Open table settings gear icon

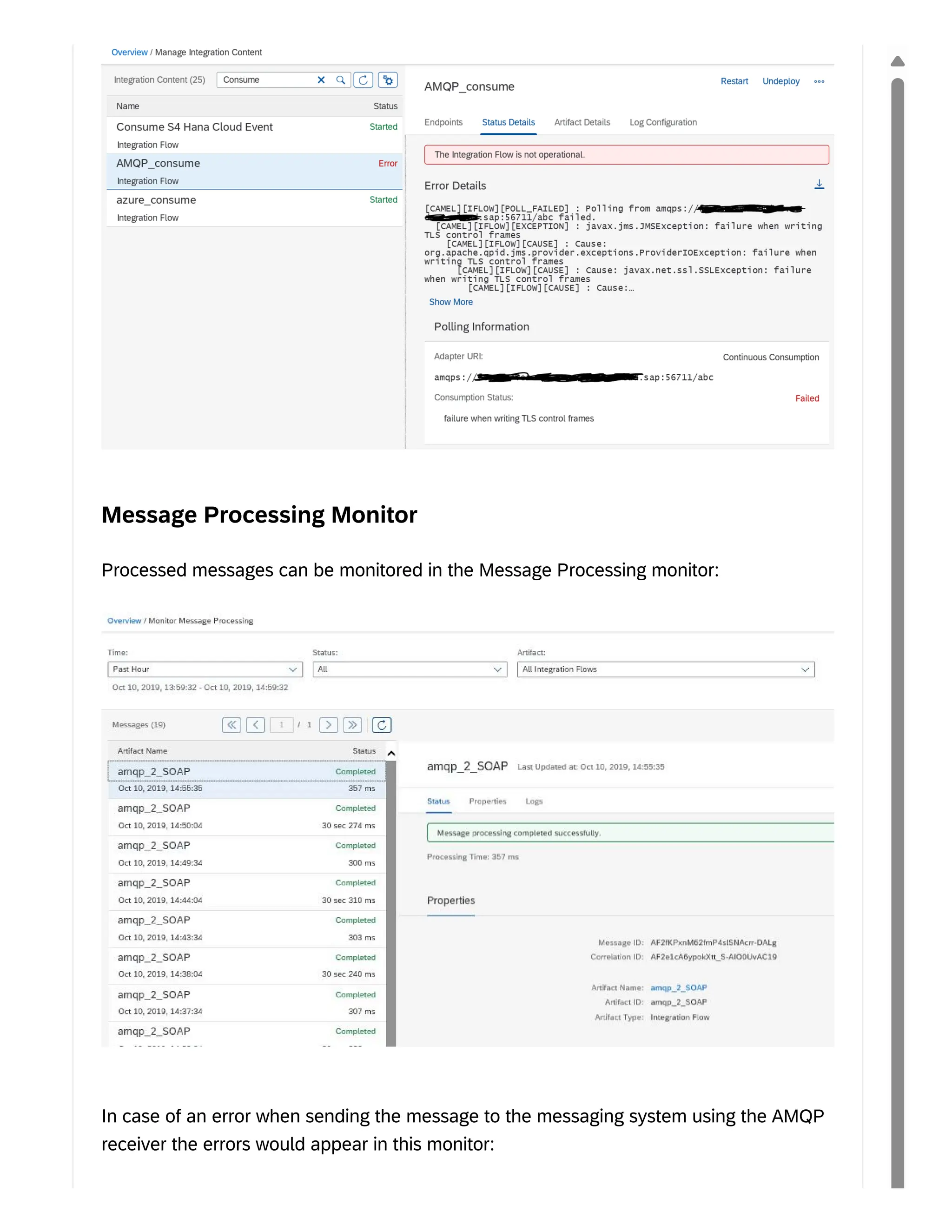(388, 80)
